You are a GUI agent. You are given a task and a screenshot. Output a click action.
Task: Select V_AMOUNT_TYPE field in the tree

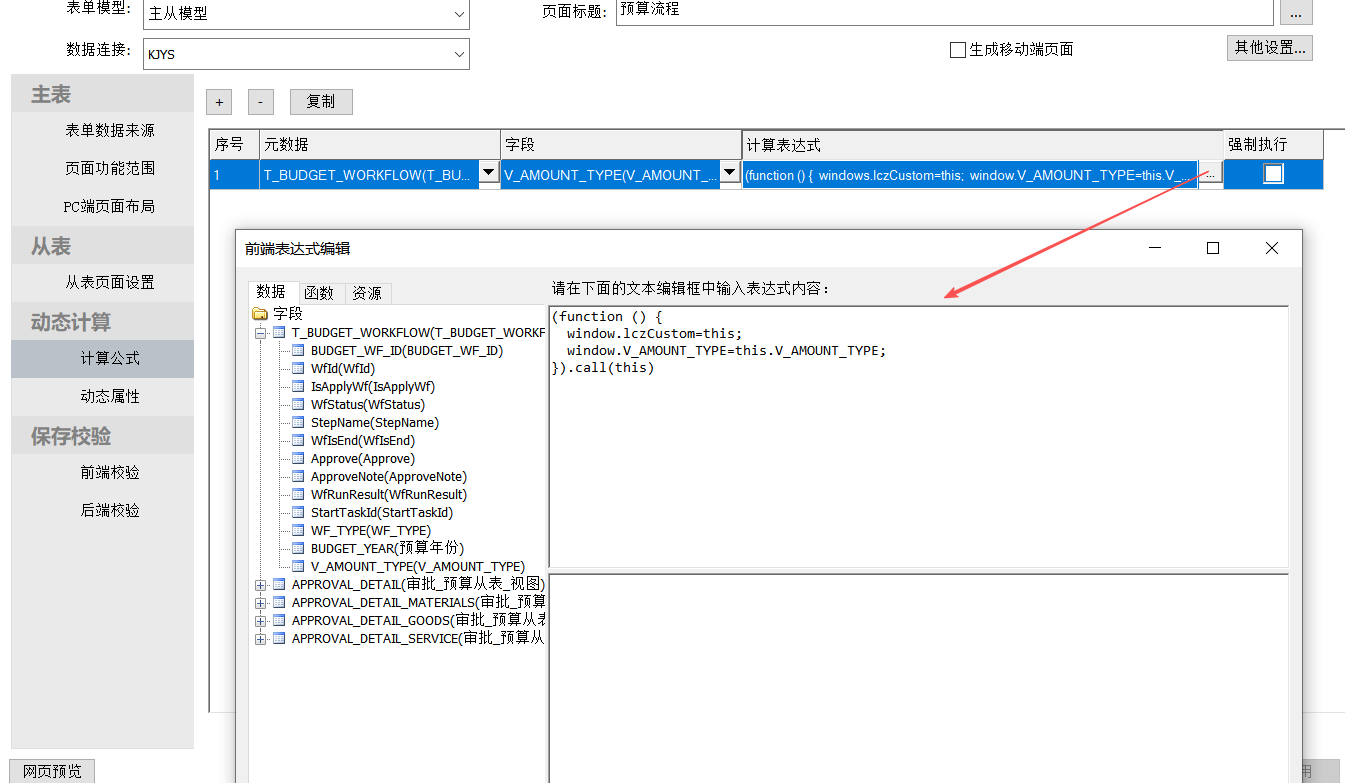(417, 567)
